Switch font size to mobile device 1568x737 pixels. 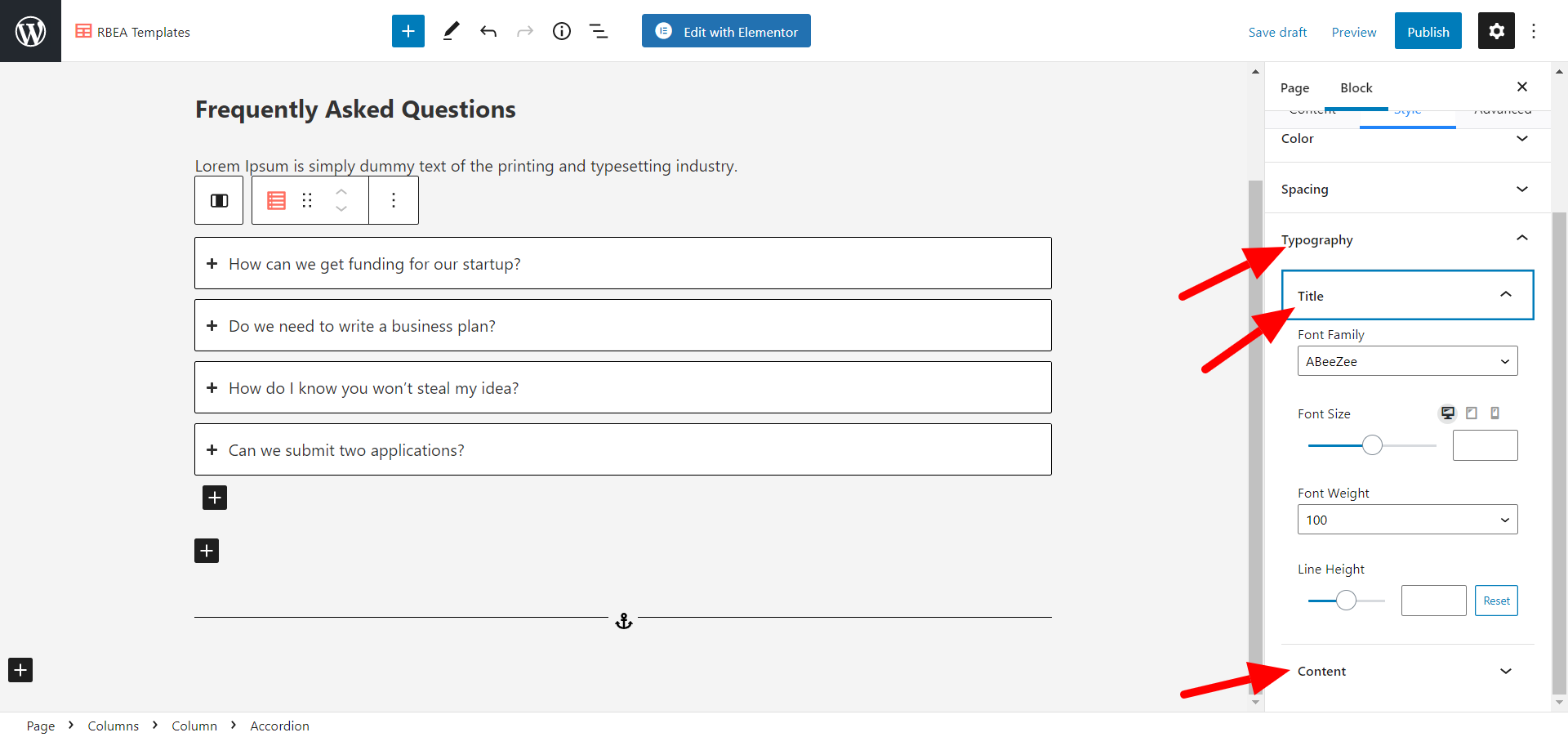[x=1494, y=413]
